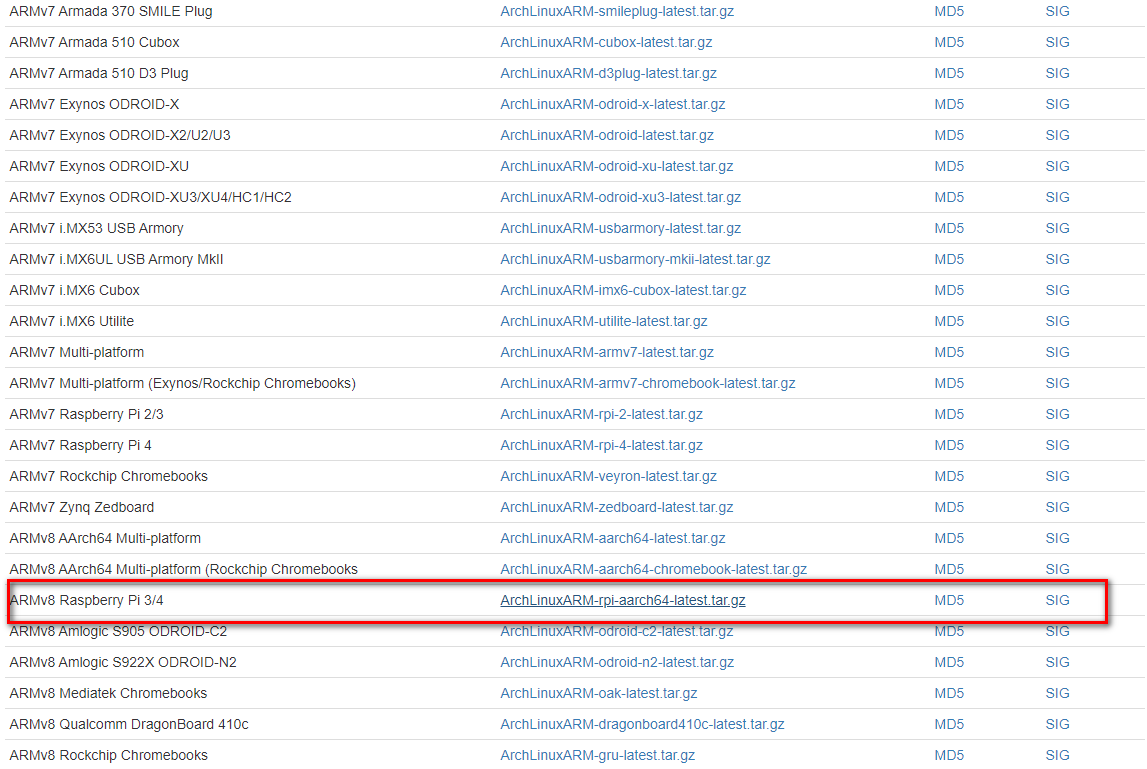Download ArchLinuxARM-aarch64-chromebook-latest.tar.gz
The width and height of the screenshot is (1147, 769).
coord(653,569)
